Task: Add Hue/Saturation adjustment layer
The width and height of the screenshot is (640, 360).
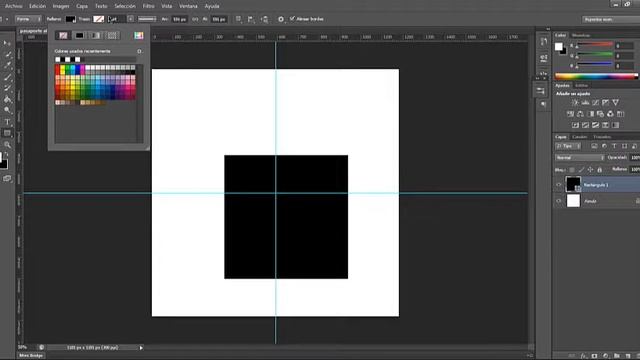Action: pyautogui.click(x=570, y=114)
